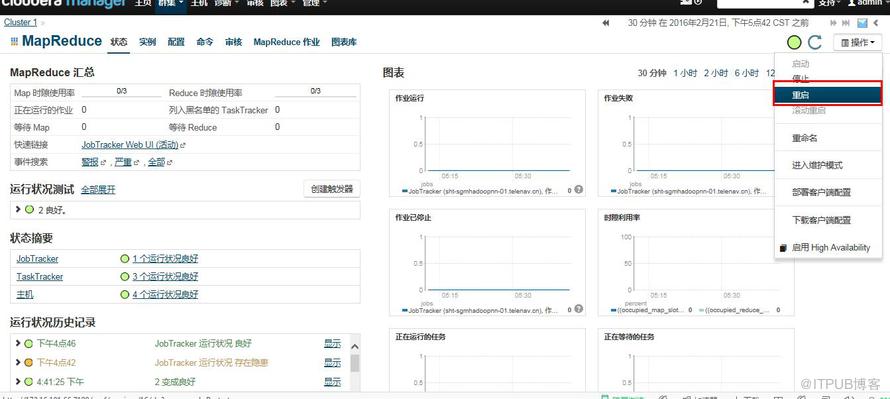The width and height of the screenshot is (890, 399).
Task: Click the history list scrollbar thumb
Action: (x=355, y=363)
